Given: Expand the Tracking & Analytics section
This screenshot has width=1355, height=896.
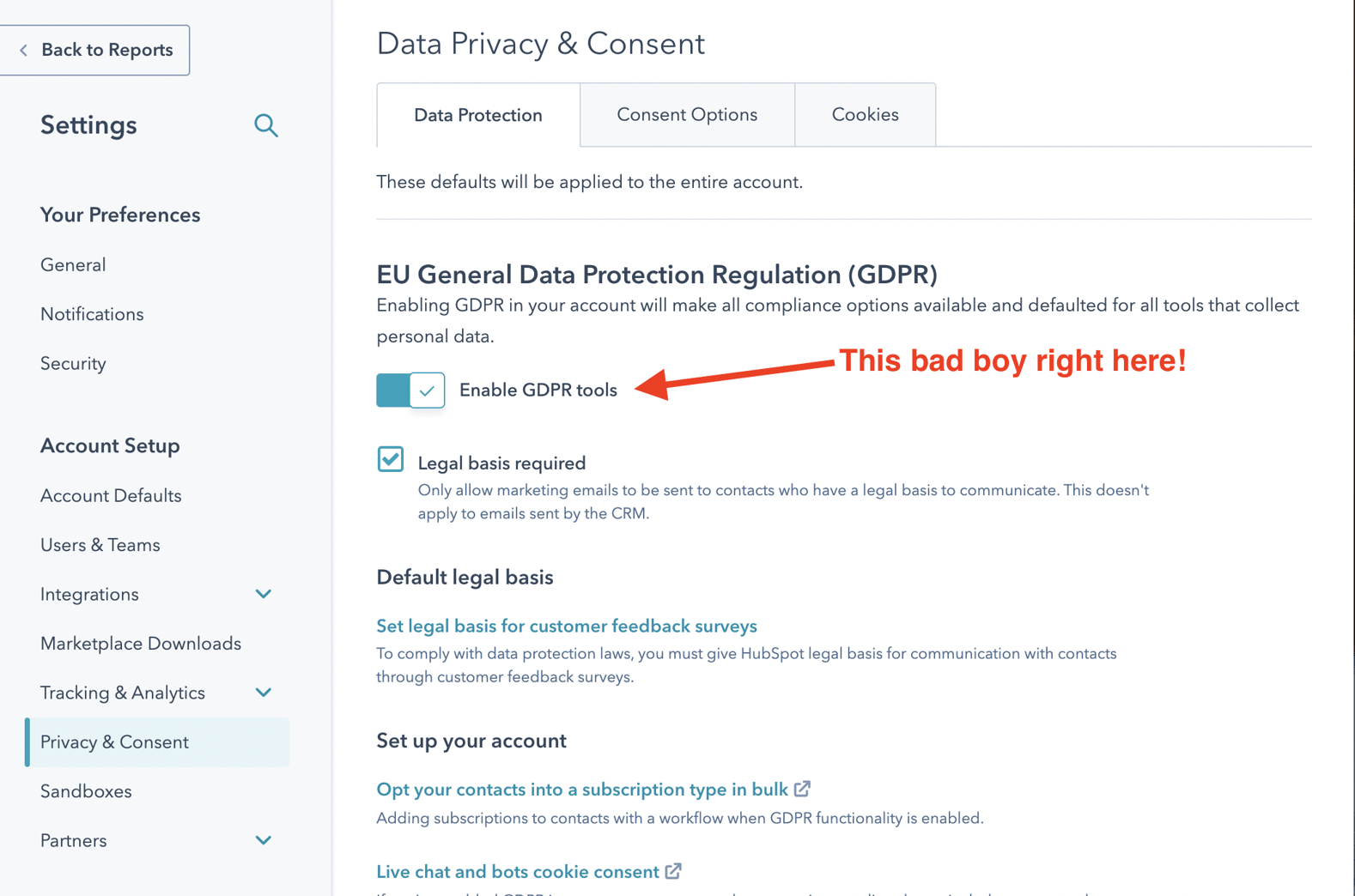Looking at the screenshot, I should 264,693.
